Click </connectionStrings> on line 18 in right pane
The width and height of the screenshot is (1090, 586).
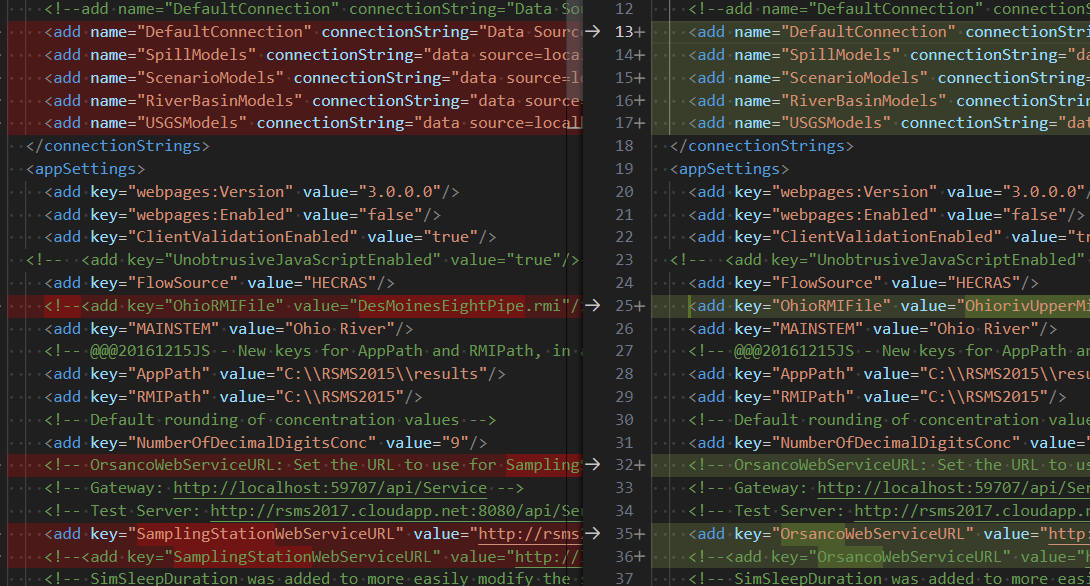click(761, 146)
